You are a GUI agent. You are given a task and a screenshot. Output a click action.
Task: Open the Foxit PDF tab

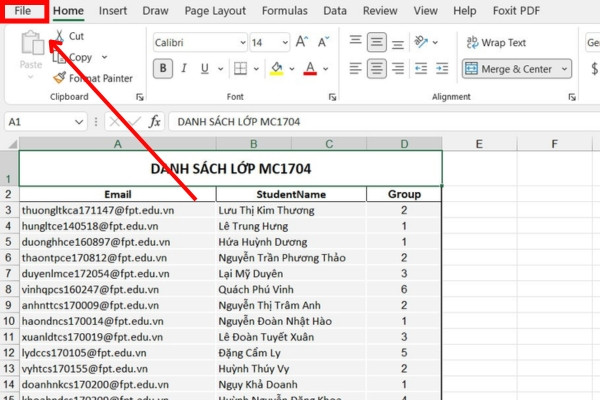click(516, 11)
